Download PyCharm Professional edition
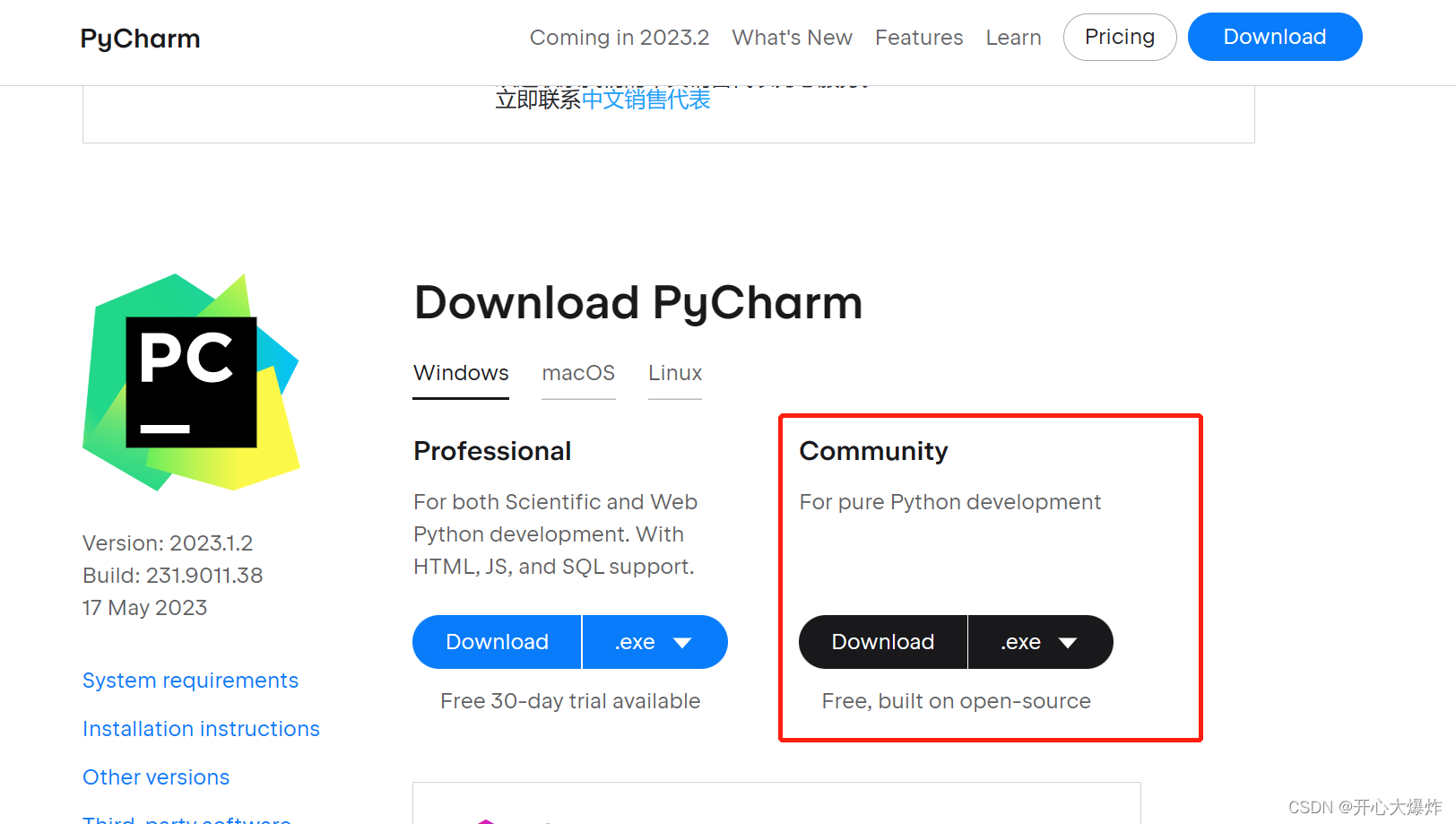 point(497,642)
